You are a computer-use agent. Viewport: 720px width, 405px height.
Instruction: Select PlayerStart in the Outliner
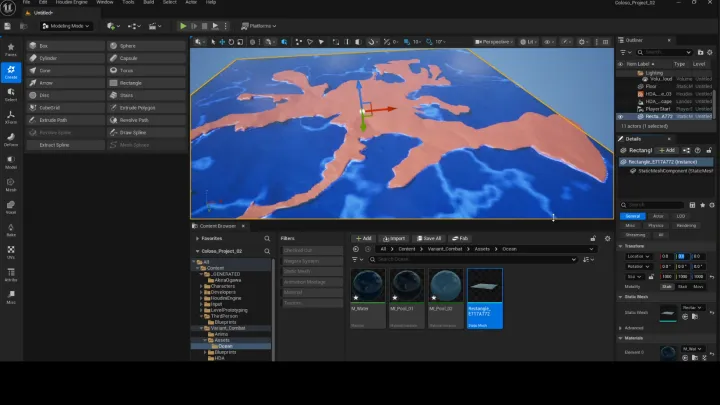tap(658, 109)
